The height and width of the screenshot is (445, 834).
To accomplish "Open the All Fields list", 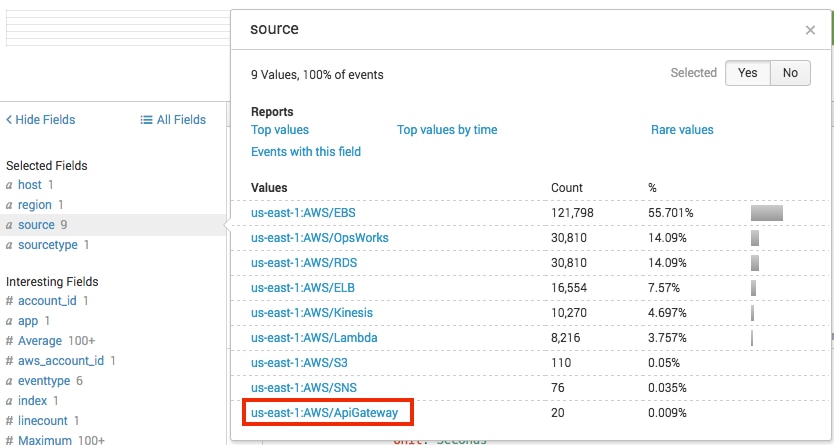I will [x=173, y=119].
